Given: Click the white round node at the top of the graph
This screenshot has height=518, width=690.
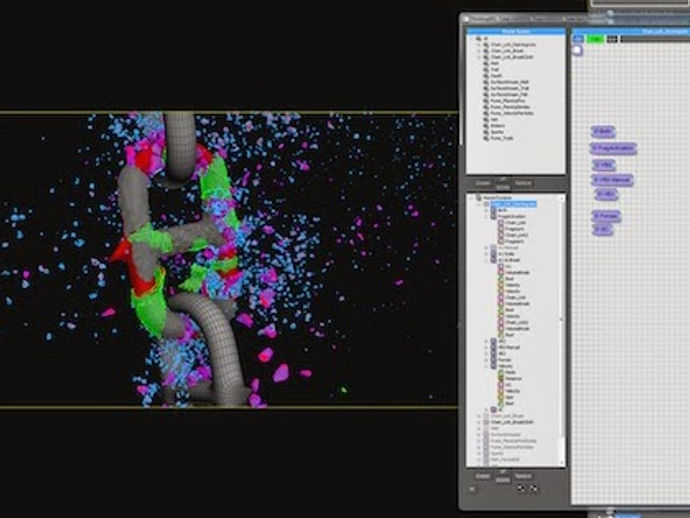Looking at the screenshot, I should coord(577,51).
